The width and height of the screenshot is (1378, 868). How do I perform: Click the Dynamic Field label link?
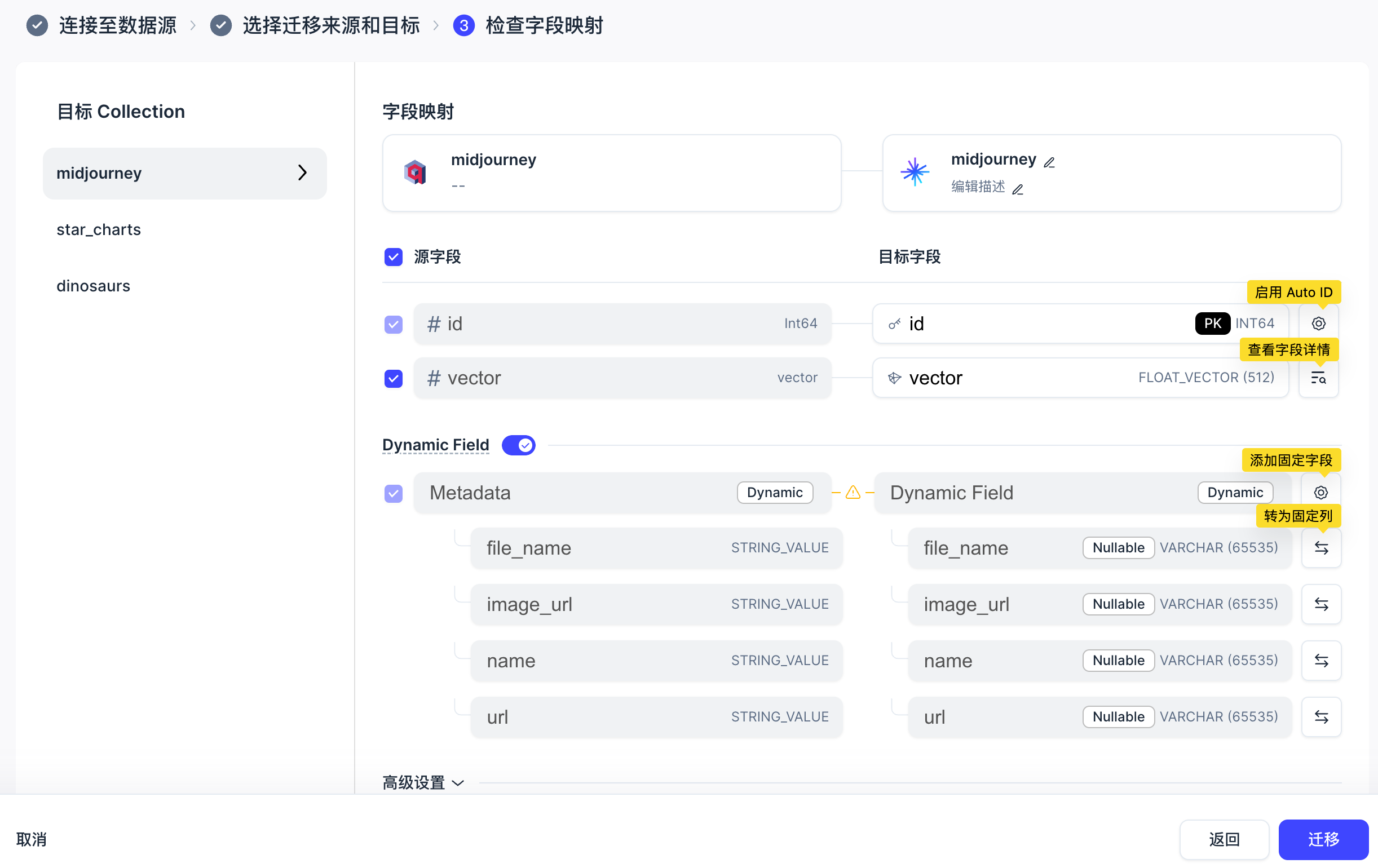point(435,445)
